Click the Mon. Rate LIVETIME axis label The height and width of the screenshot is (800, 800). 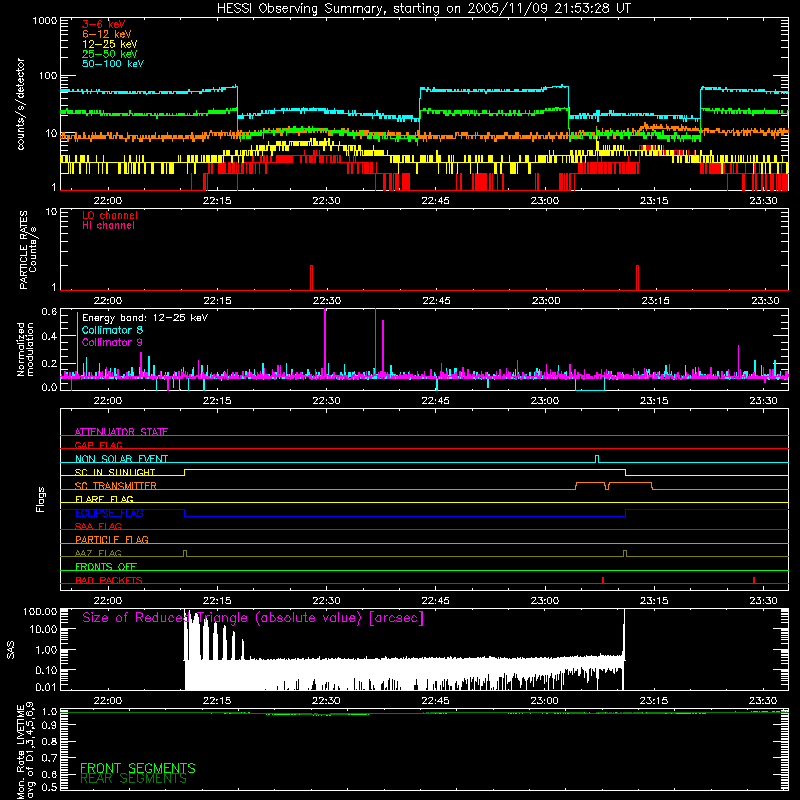[x=25, y=751]
